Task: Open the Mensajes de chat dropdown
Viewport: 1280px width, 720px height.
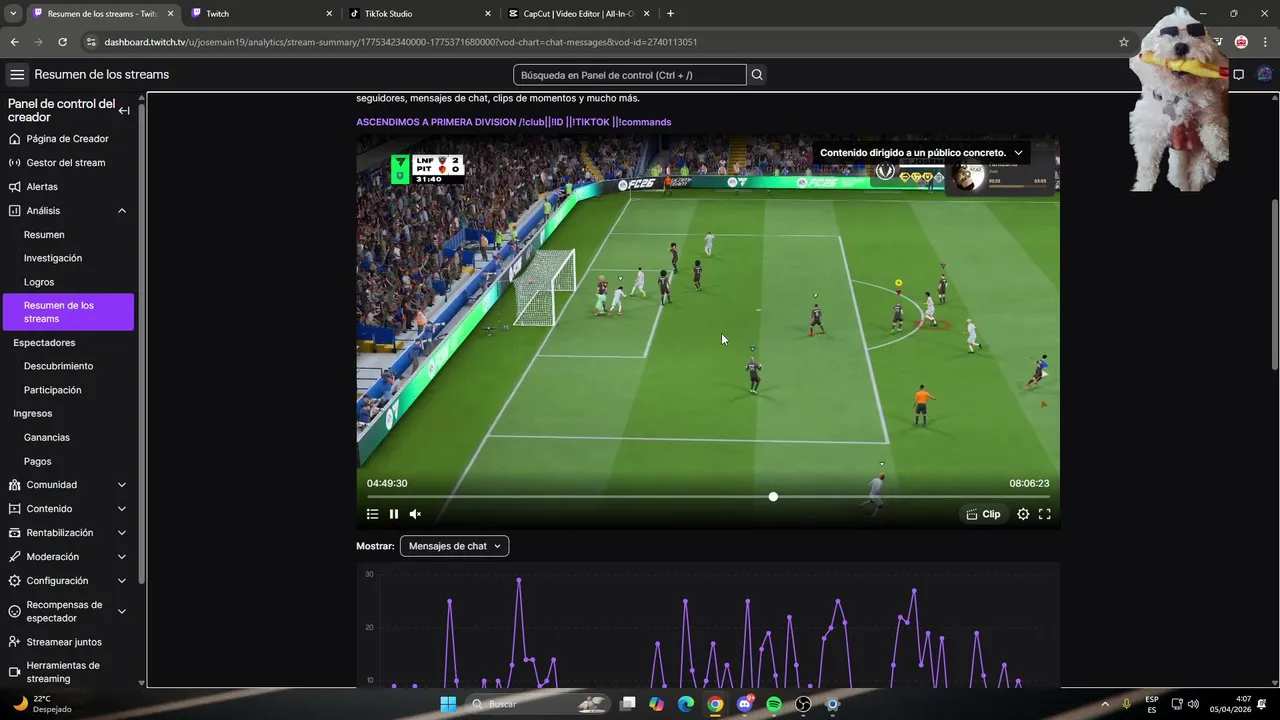Action: pos(454,546)
